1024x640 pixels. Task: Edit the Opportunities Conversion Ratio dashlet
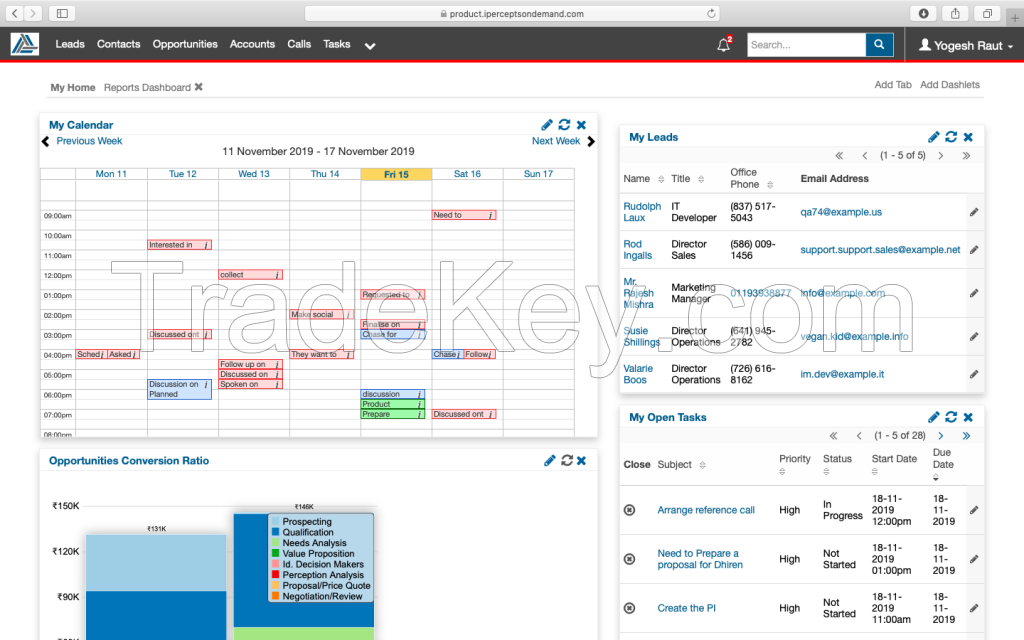549,461
